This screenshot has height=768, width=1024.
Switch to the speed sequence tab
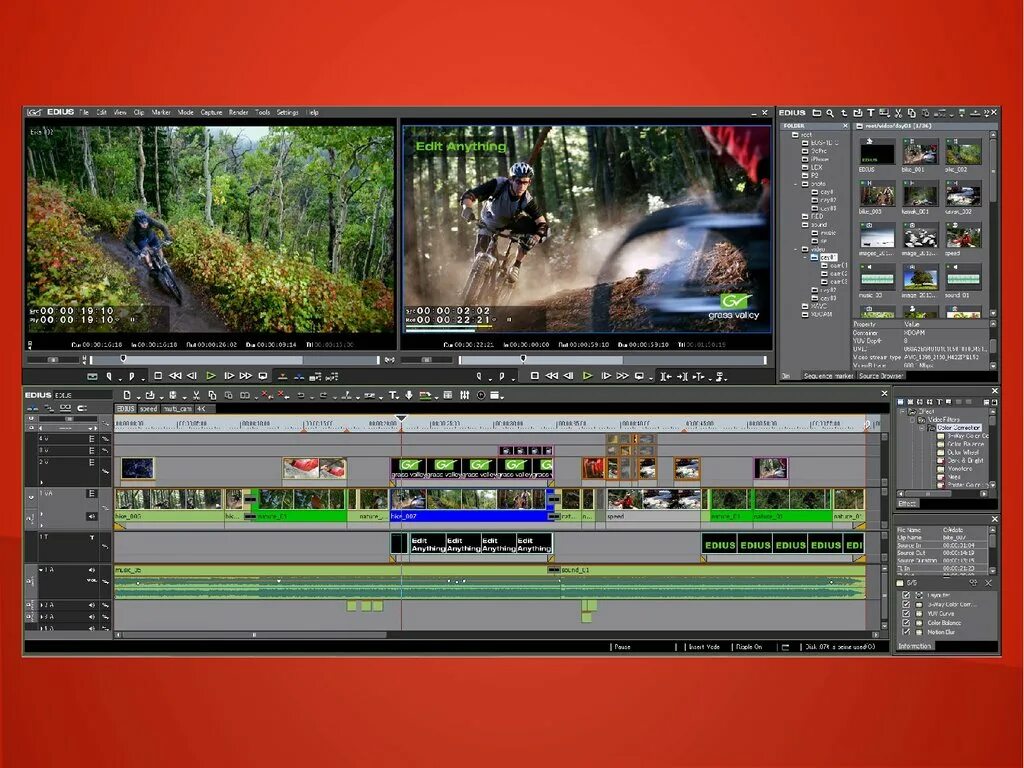point(148,409)
